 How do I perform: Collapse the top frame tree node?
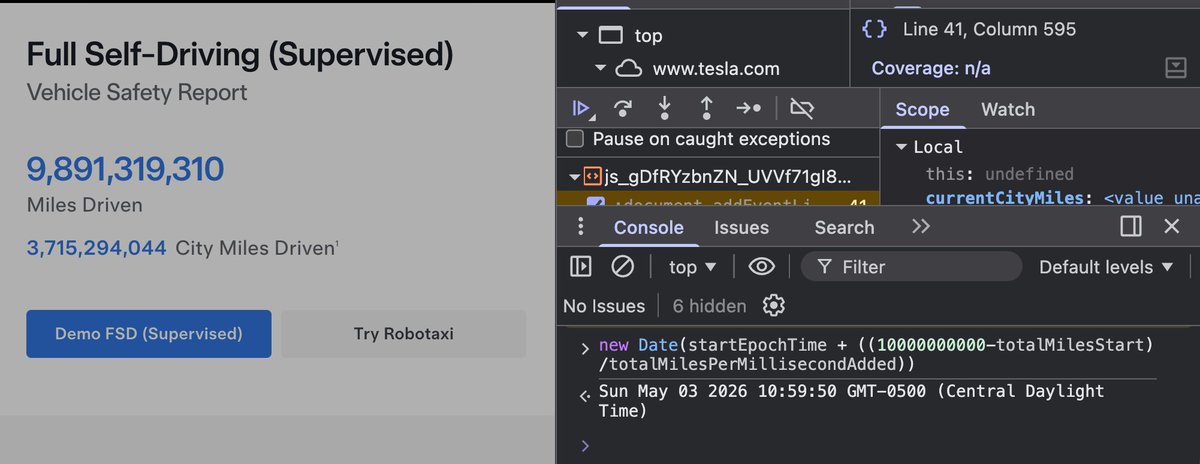point(582,36)
